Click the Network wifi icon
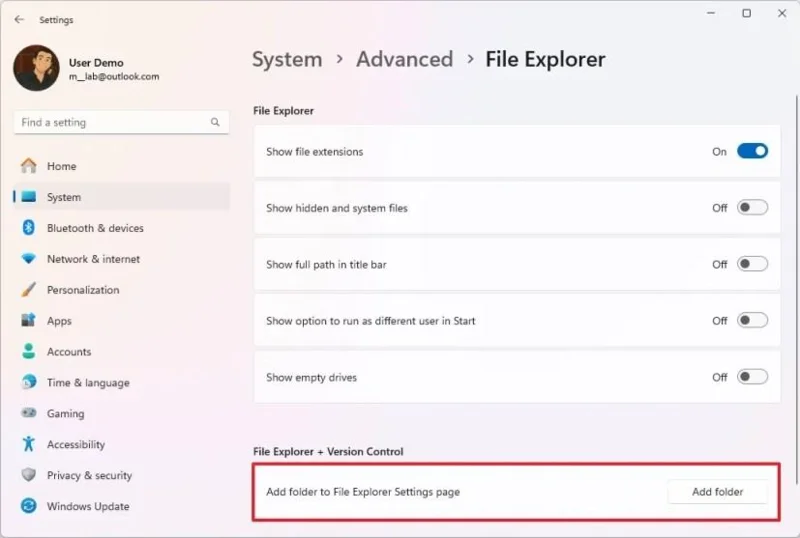This screenshot has width=800, height=538. [29, 259]
